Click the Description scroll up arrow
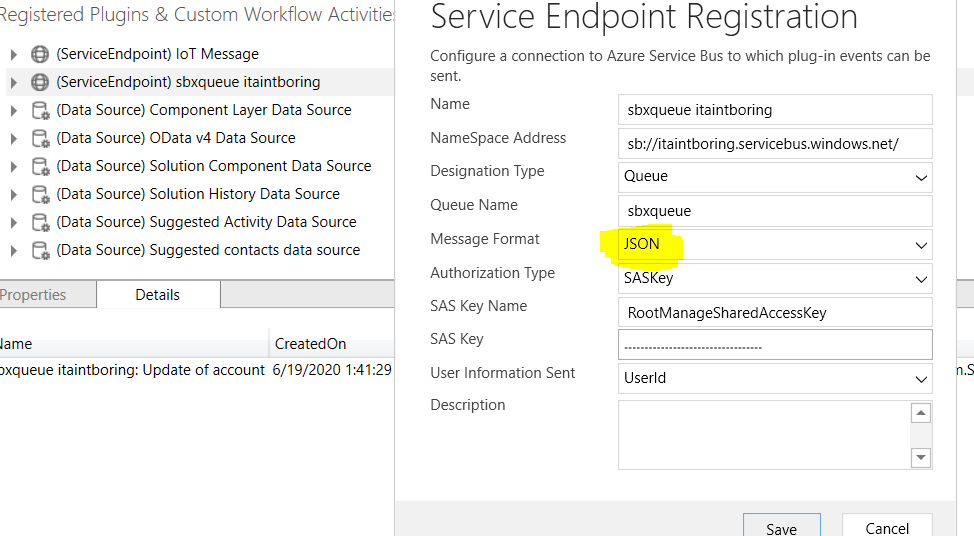Viewport: 974px width, 536px height. click(921, 413)
